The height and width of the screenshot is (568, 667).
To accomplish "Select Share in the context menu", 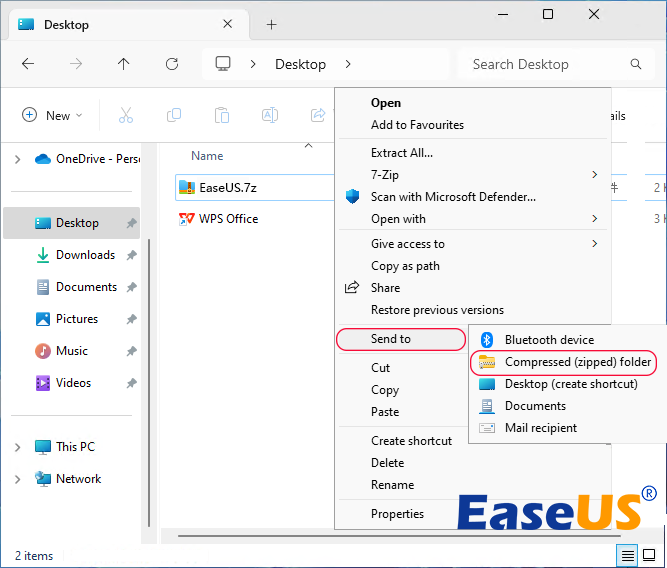I will (385, 288).
